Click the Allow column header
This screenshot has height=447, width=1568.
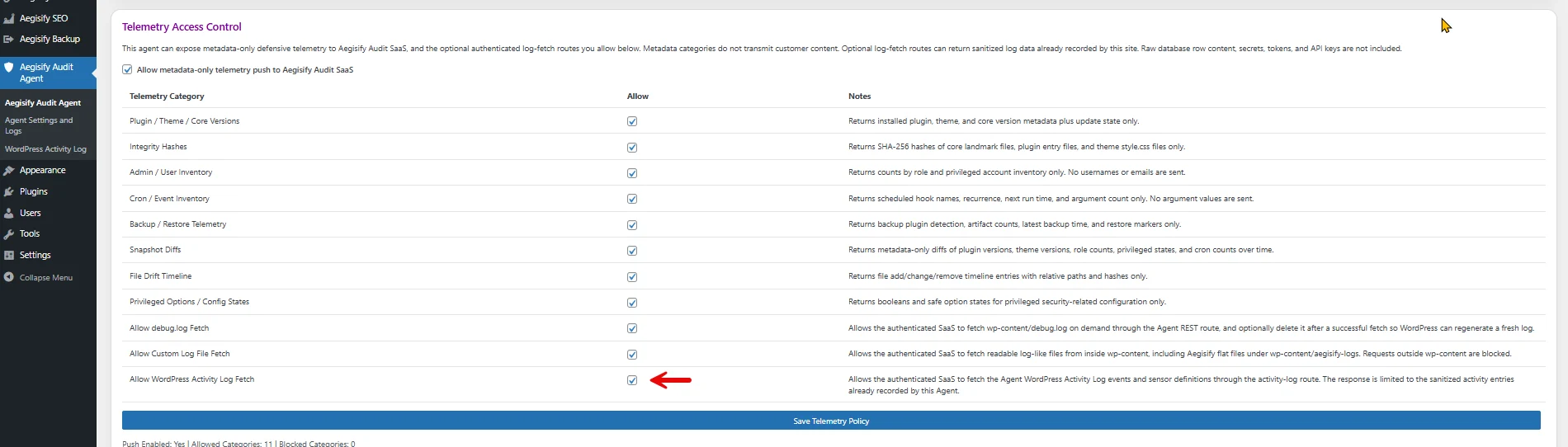tap(638, 96)
